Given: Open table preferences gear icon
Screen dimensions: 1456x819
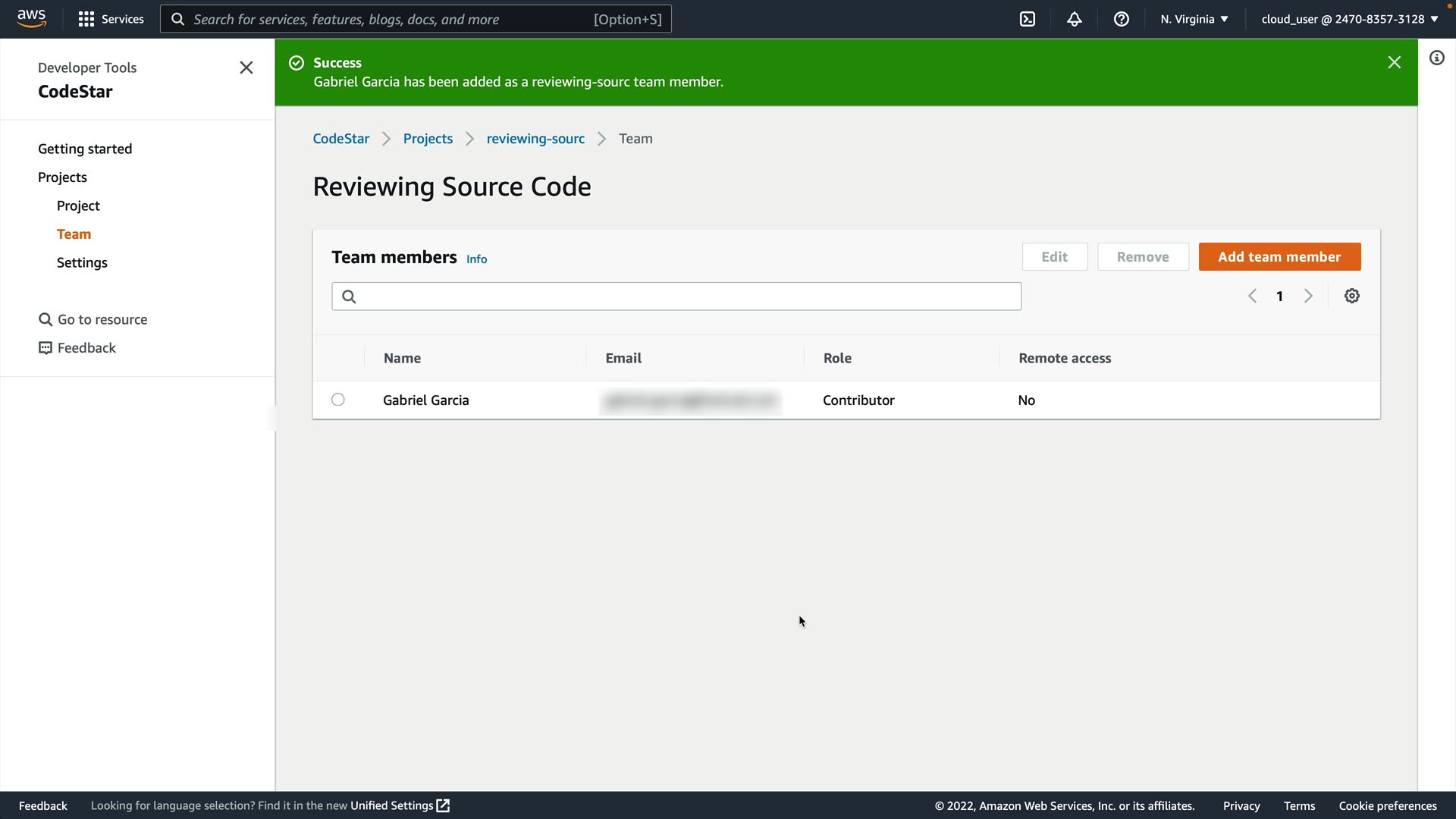Looking at the screenshot, I should 1352,297.
